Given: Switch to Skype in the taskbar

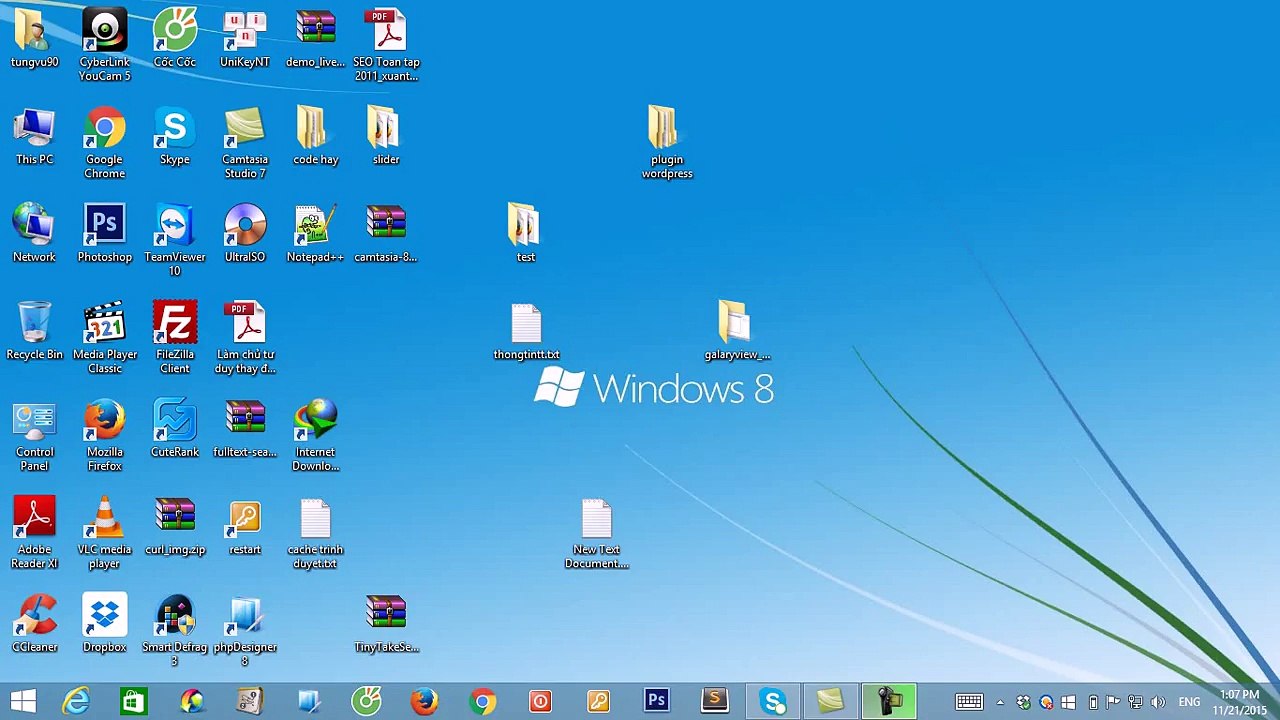Looking at the screenshot, I should [772, 701].
